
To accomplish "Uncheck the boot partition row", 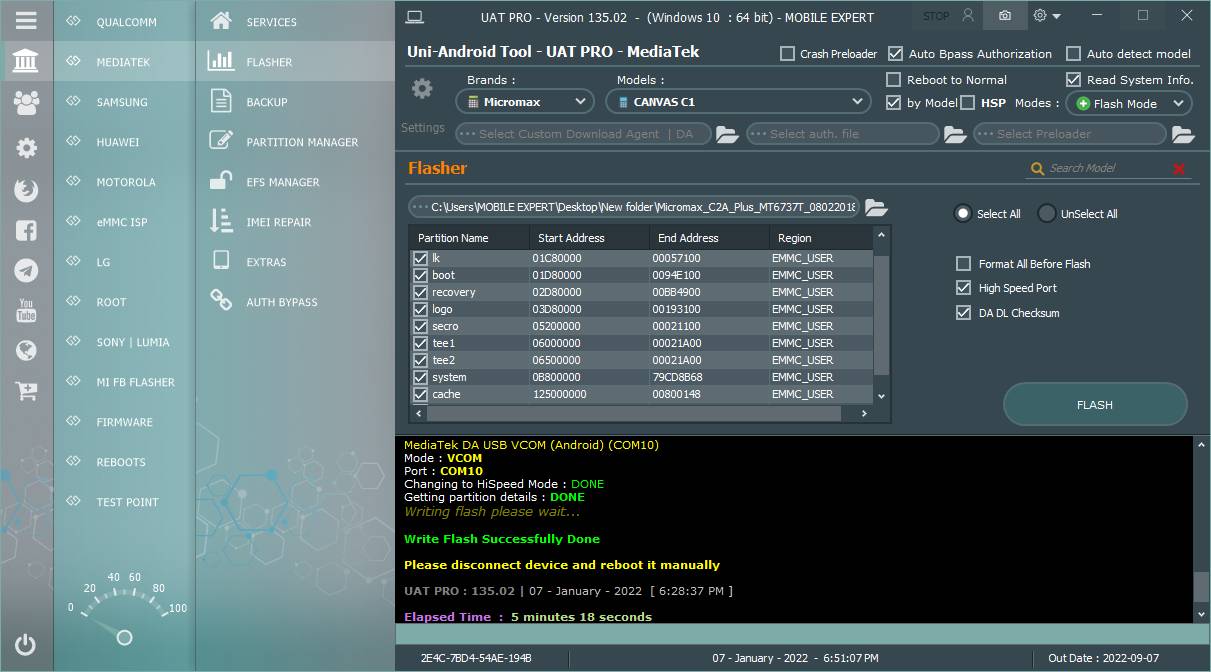I will click(x=420, y=275).
